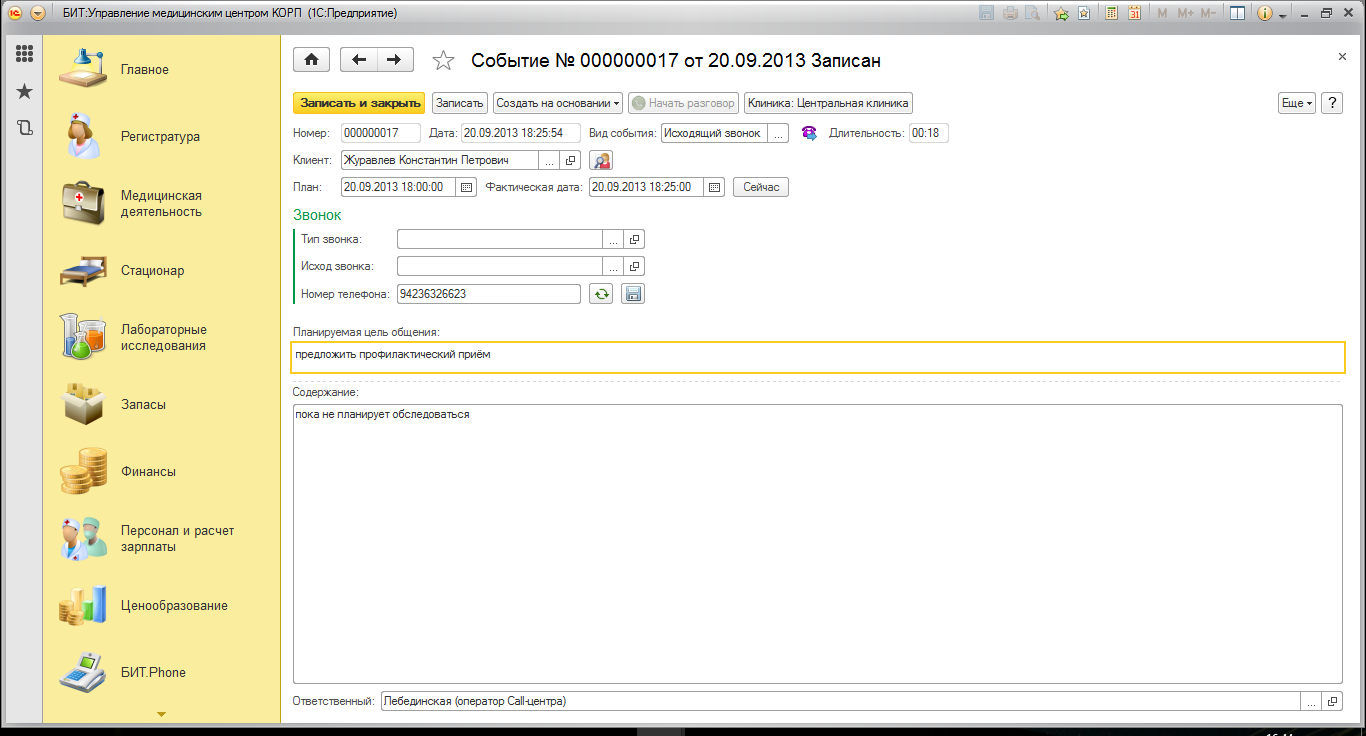Click the Клиника: Центральная клиника button
The width and height of the screenshot is (1366, 736).
828,103
